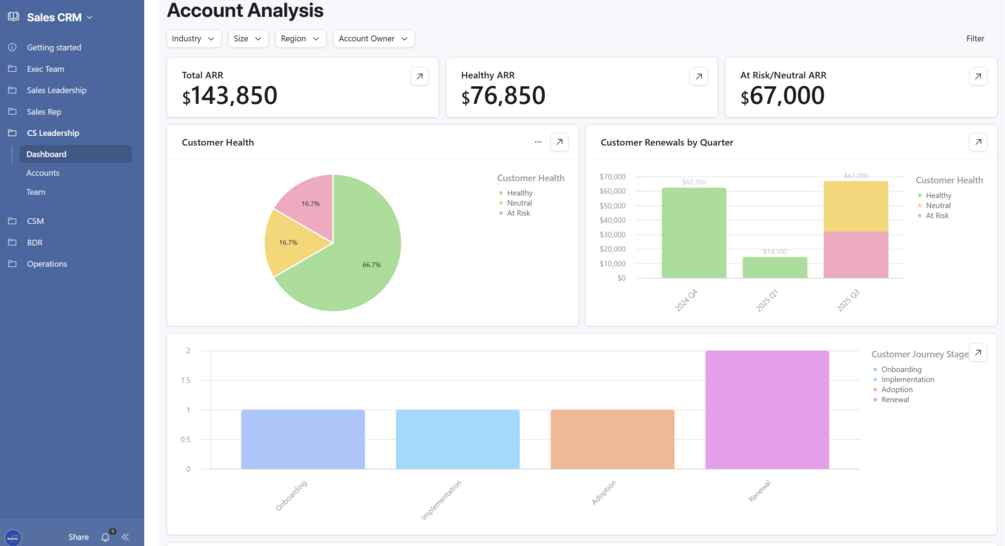Click the Getting started info icon

point(12,47)
